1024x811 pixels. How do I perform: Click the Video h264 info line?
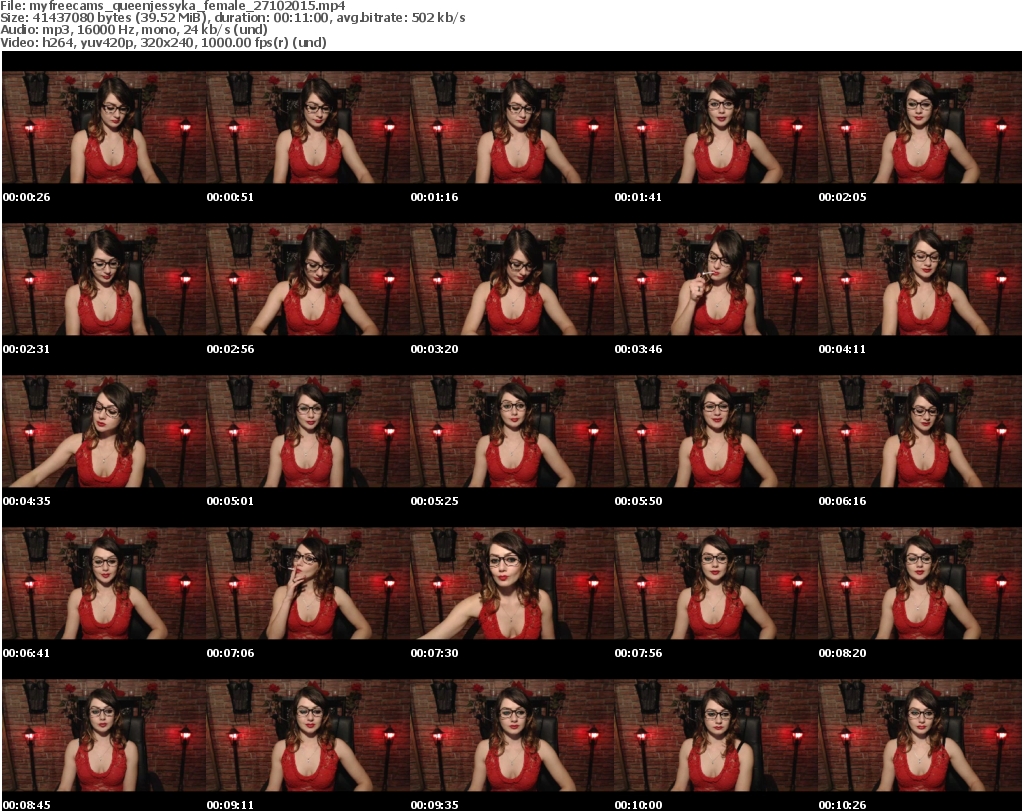coord(163,42)
